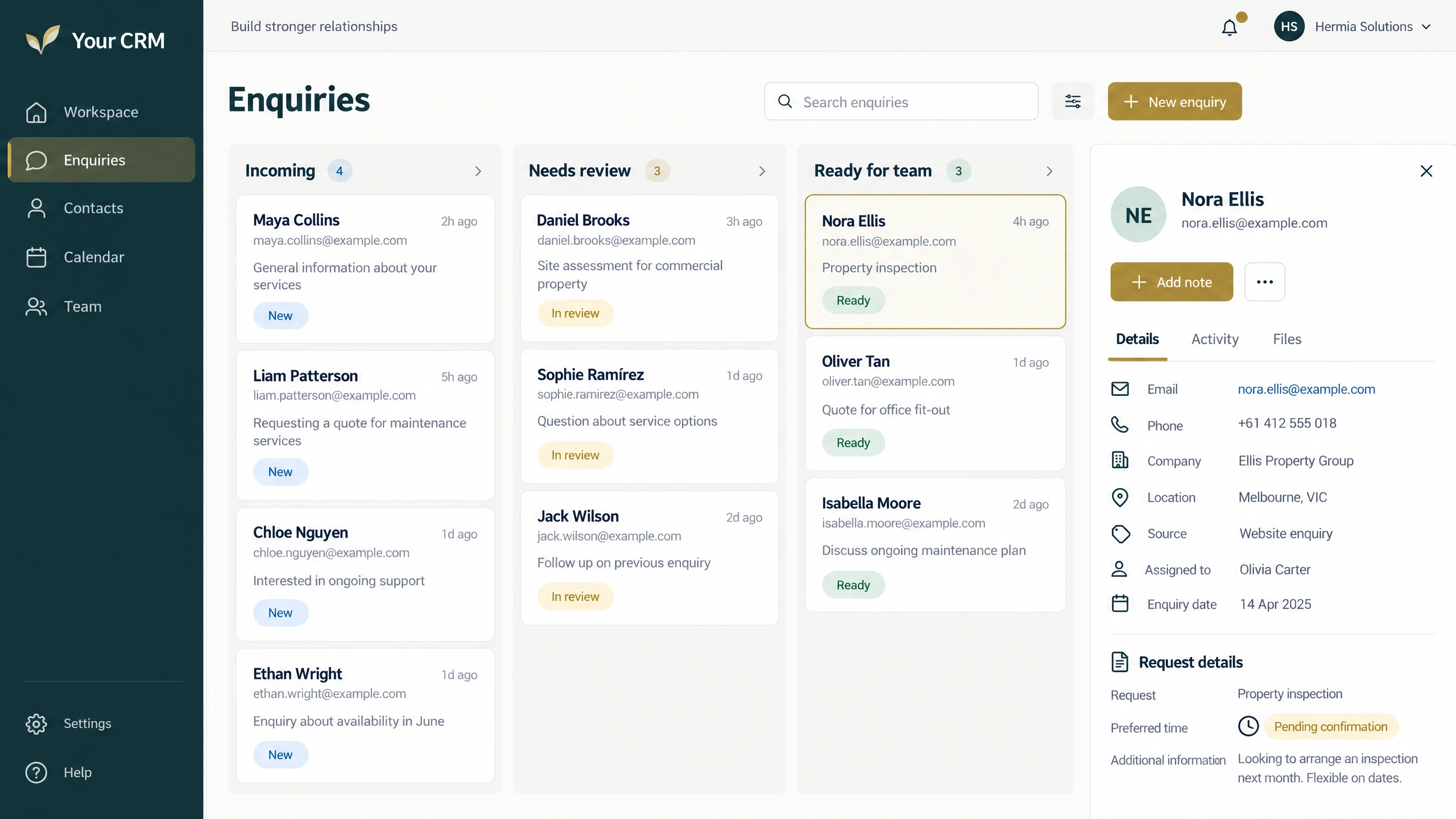Viewport: 1456px width, 819px height.
Task: Switch to the Activity tab
Action: pos(1215,339)
